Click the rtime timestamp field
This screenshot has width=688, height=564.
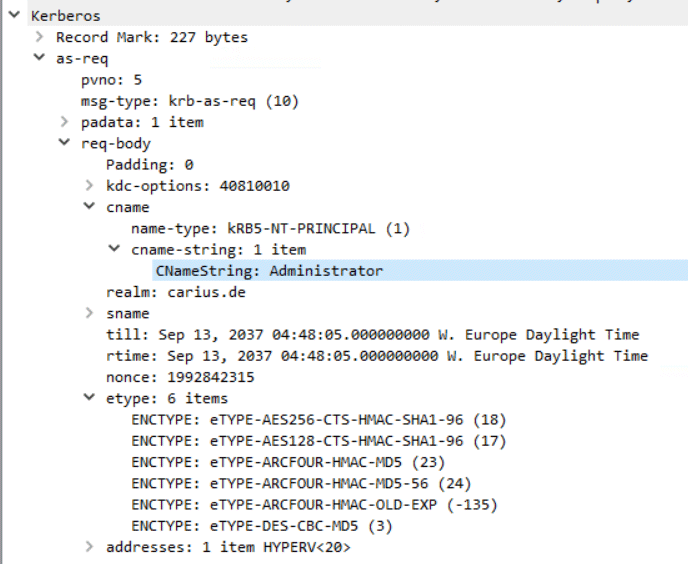point(377,356)
